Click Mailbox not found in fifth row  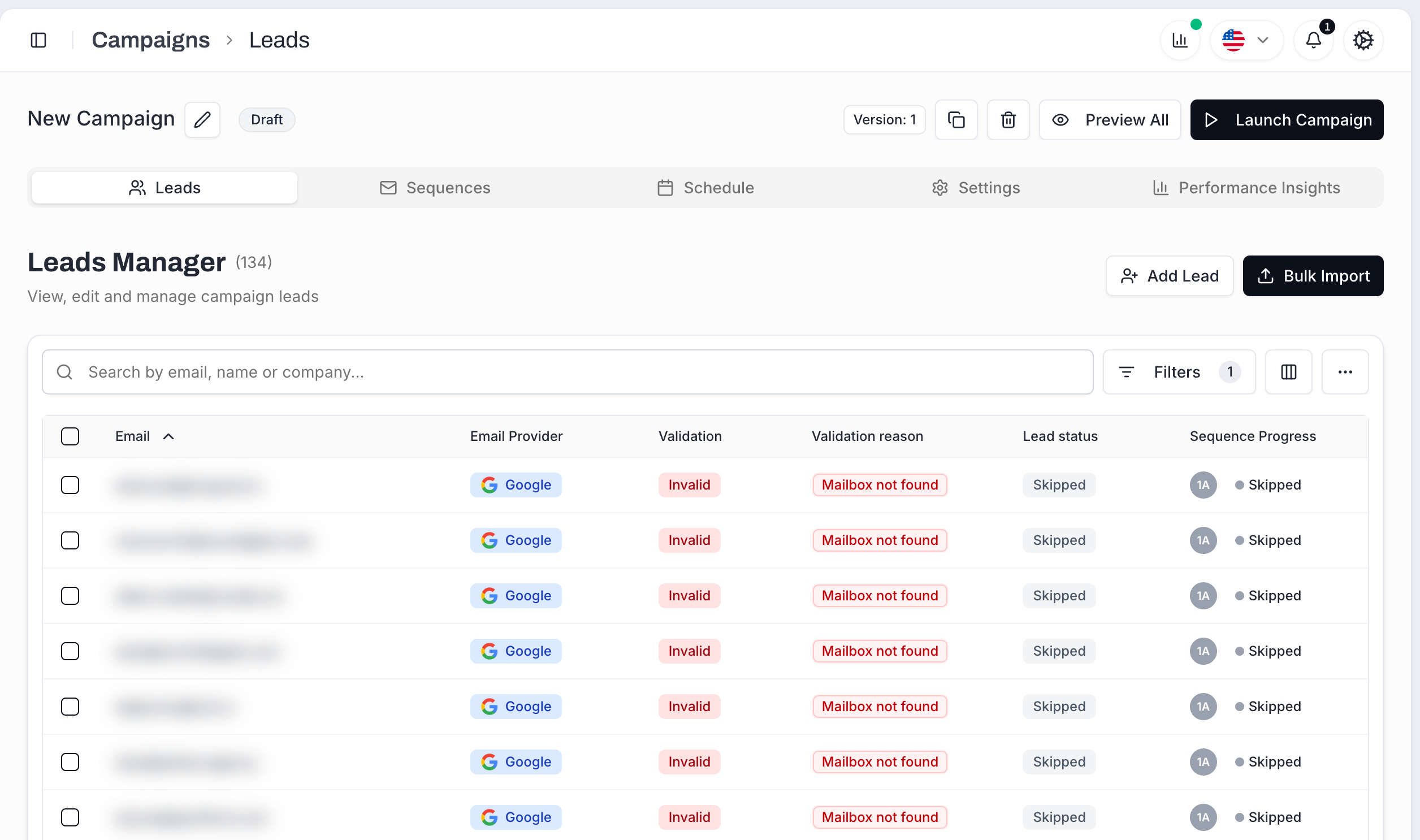[880, 707]
